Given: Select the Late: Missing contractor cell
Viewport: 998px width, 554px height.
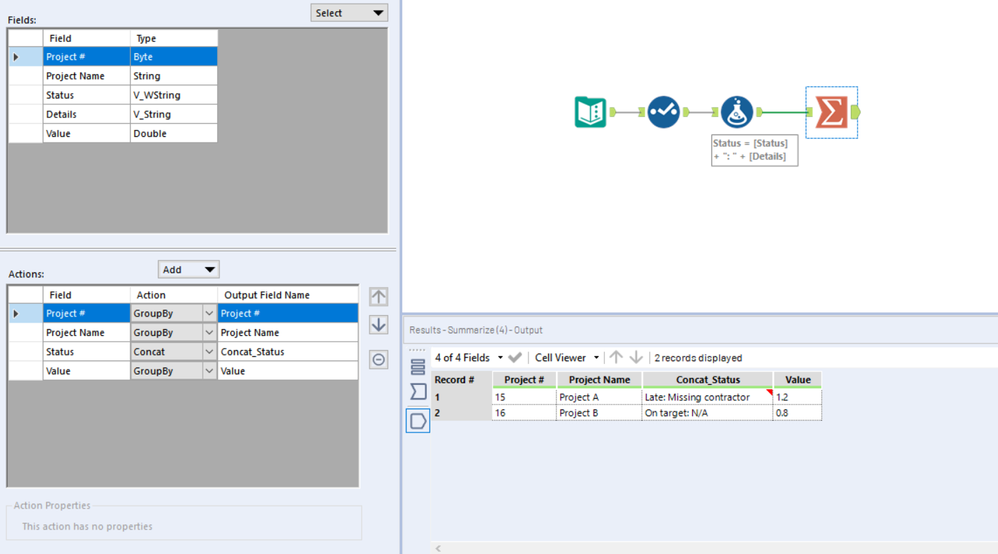Looking at the screenshot, I should pos(708,397).
